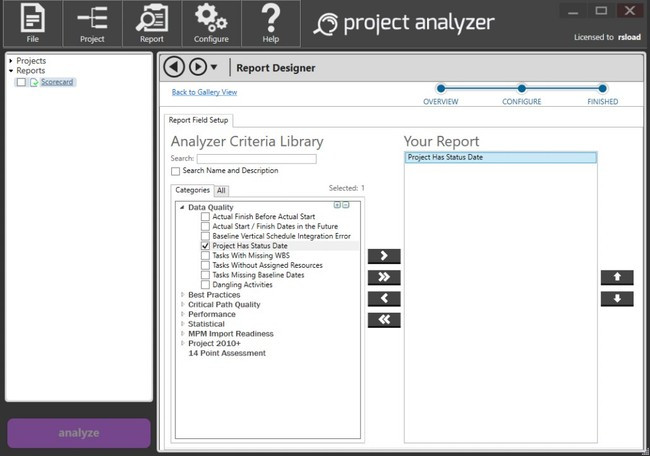Screen dimensions: 650x456
Task: Uncheck Project Has Status Date
Action: click(x=206, y=245)
